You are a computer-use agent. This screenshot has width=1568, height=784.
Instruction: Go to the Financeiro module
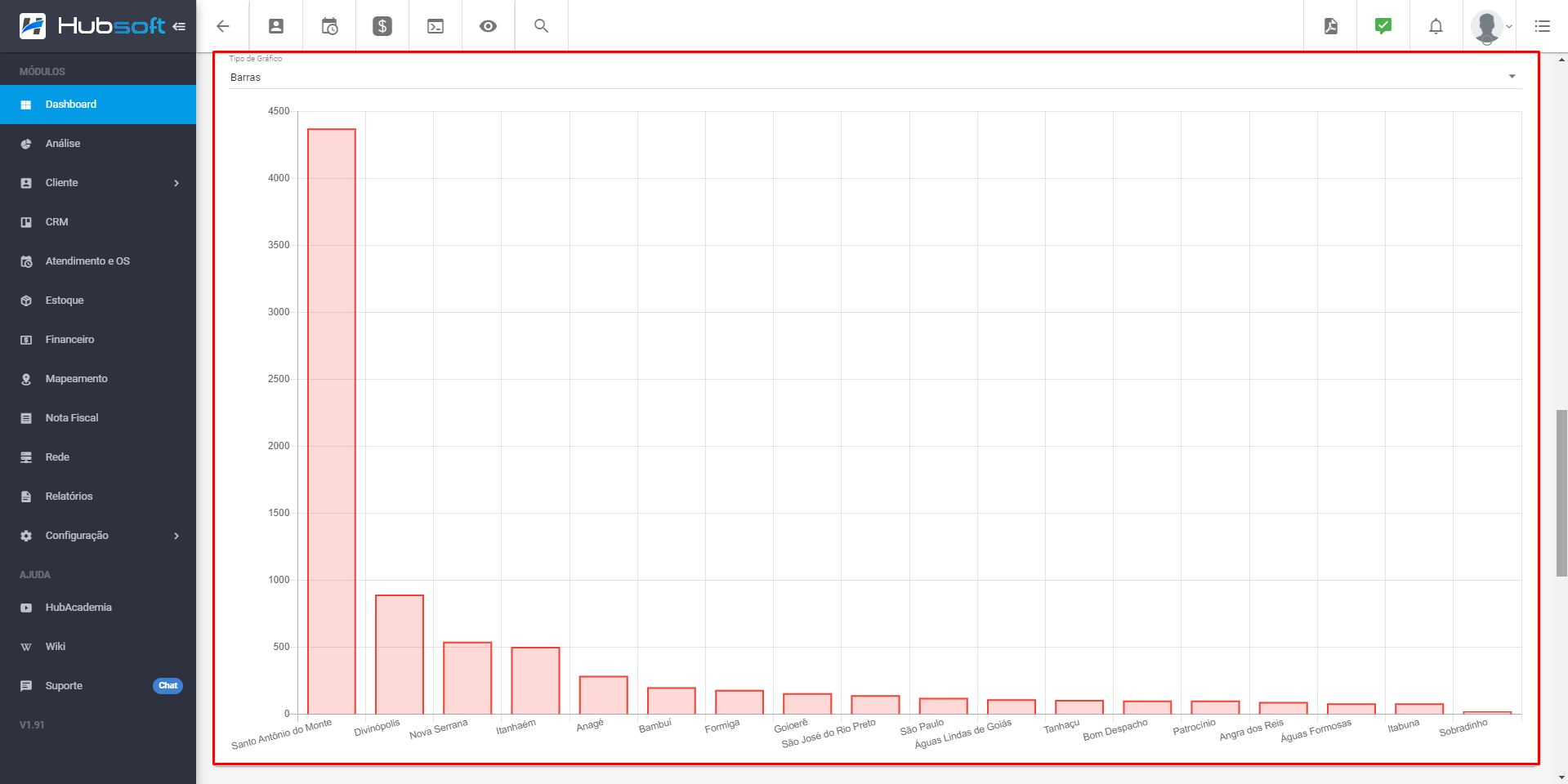tap(69, 340)
